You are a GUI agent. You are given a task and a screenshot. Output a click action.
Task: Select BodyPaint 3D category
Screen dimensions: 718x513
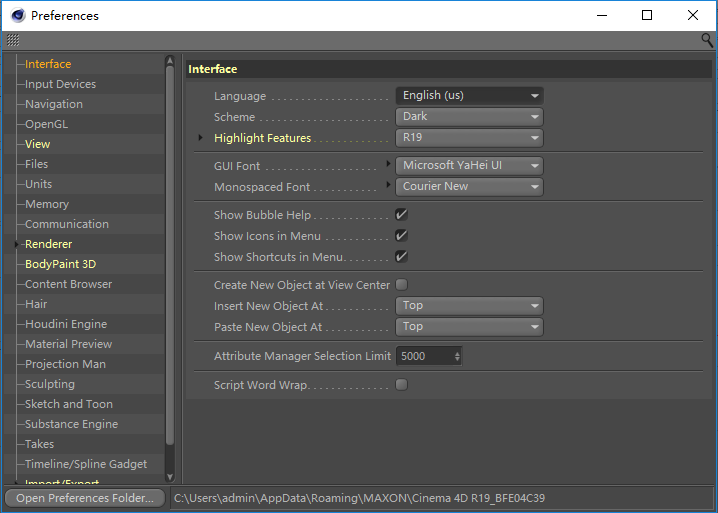[60, 264]
